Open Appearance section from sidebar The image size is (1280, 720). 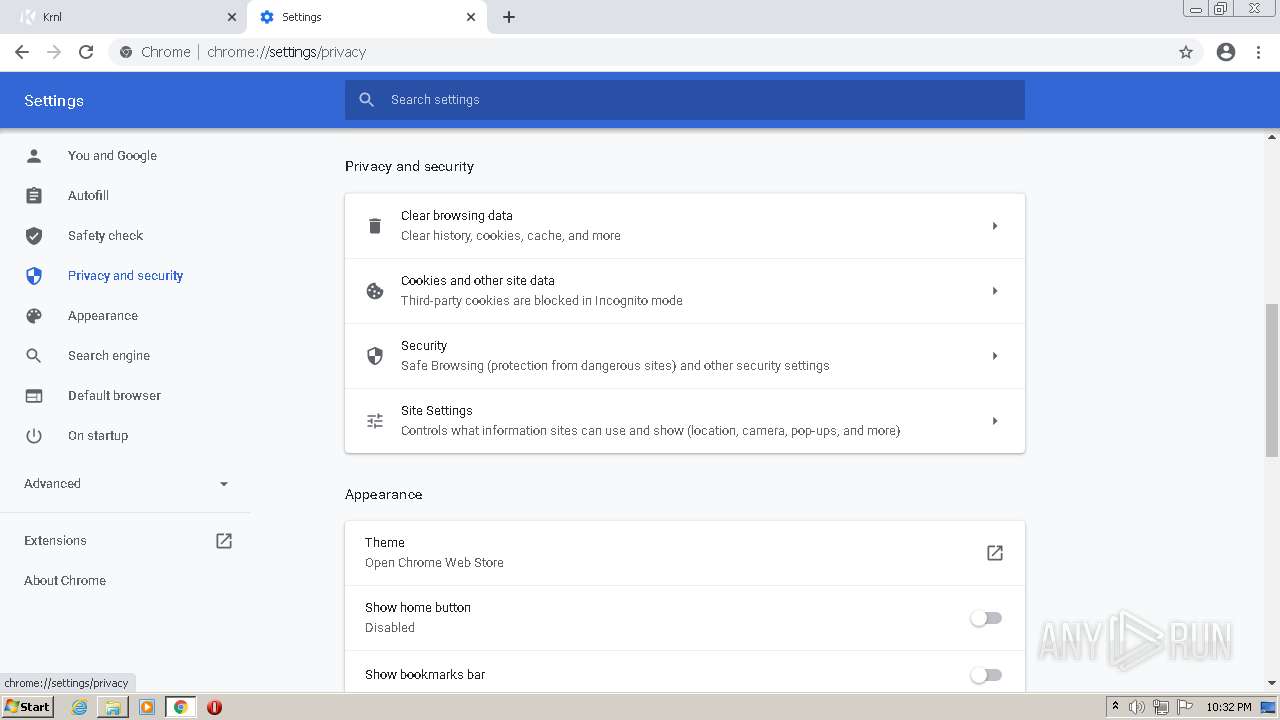tap(103, 316)
